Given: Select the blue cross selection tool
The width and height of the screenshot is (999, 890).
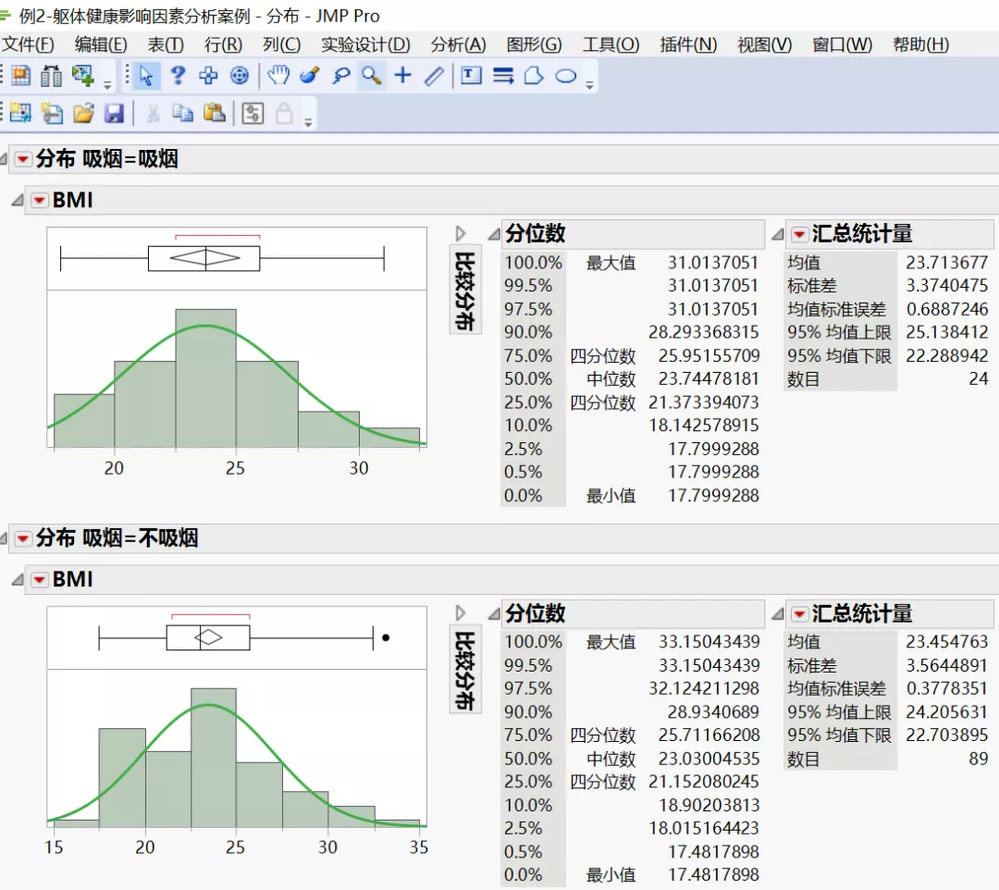Looking at the screenshot, I should (x=208, y=76).
